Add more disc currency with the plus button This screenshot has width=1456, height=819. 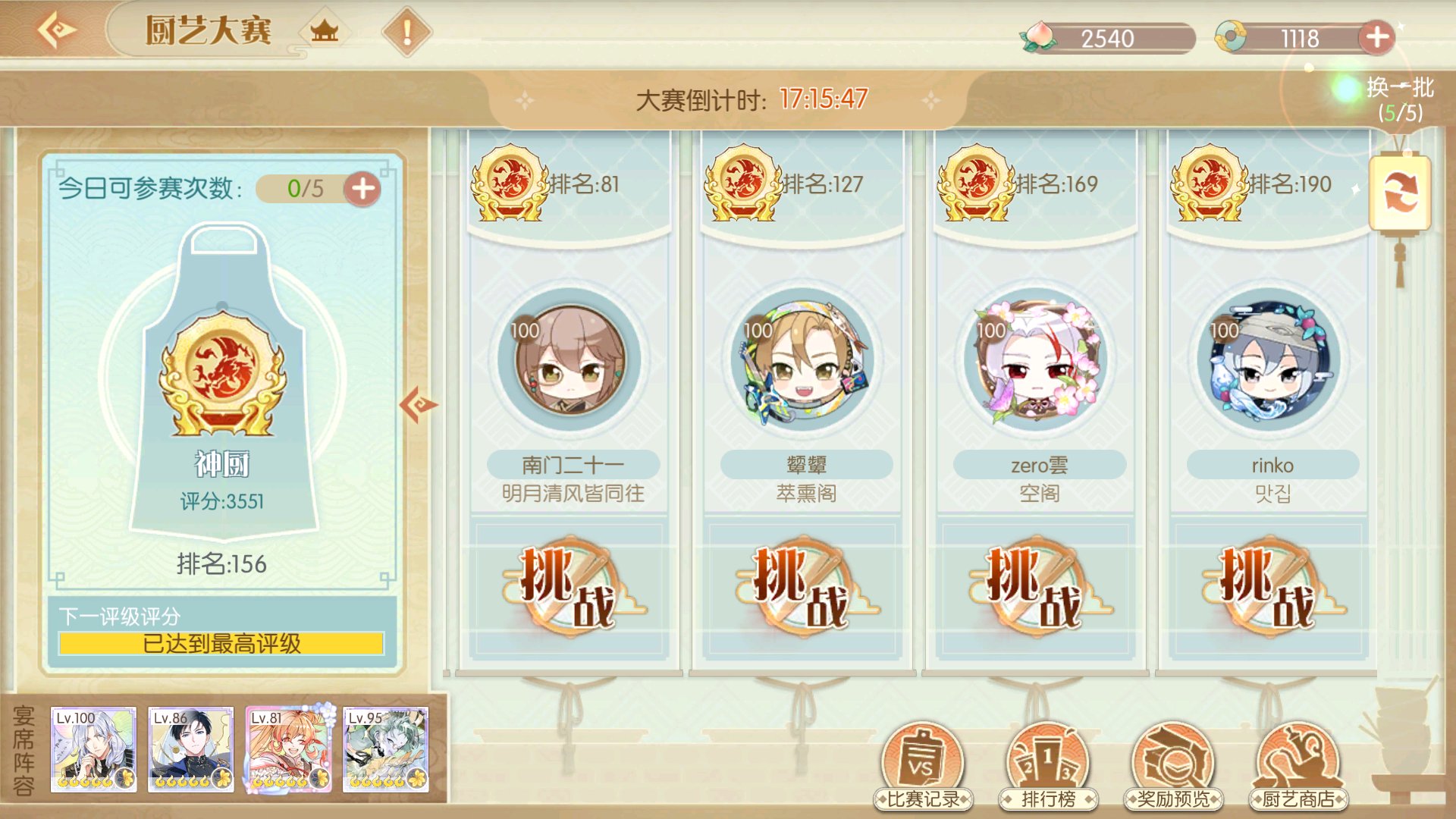(1377, 36)
